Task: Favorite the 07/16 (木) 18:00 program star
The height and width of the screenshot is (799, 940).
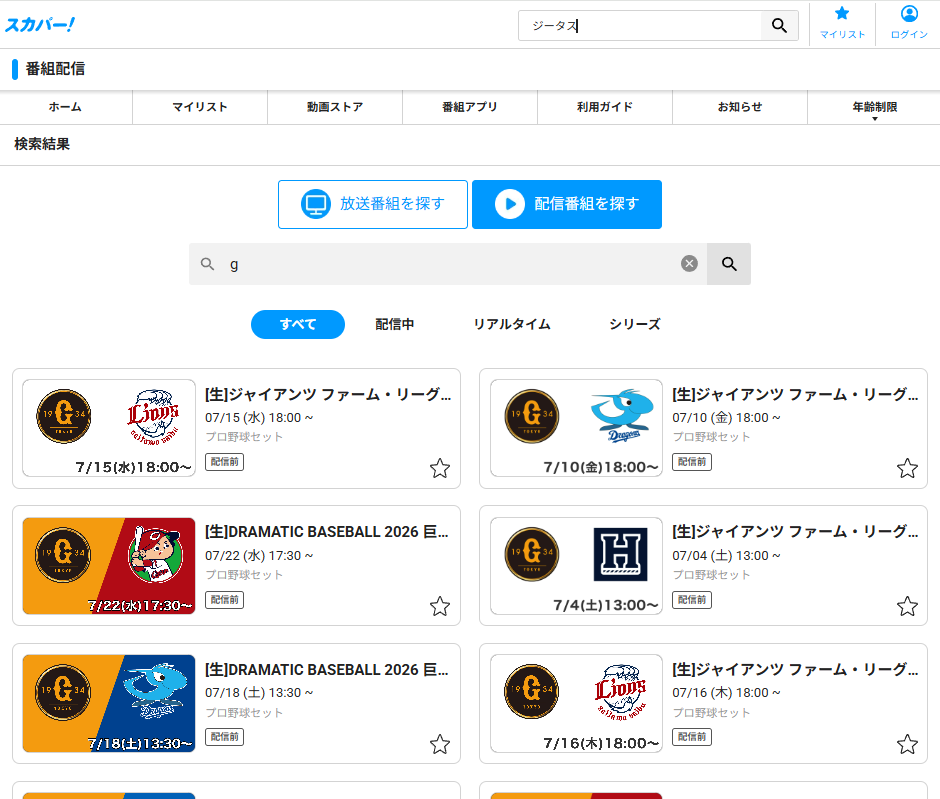Action: point(907,744)
